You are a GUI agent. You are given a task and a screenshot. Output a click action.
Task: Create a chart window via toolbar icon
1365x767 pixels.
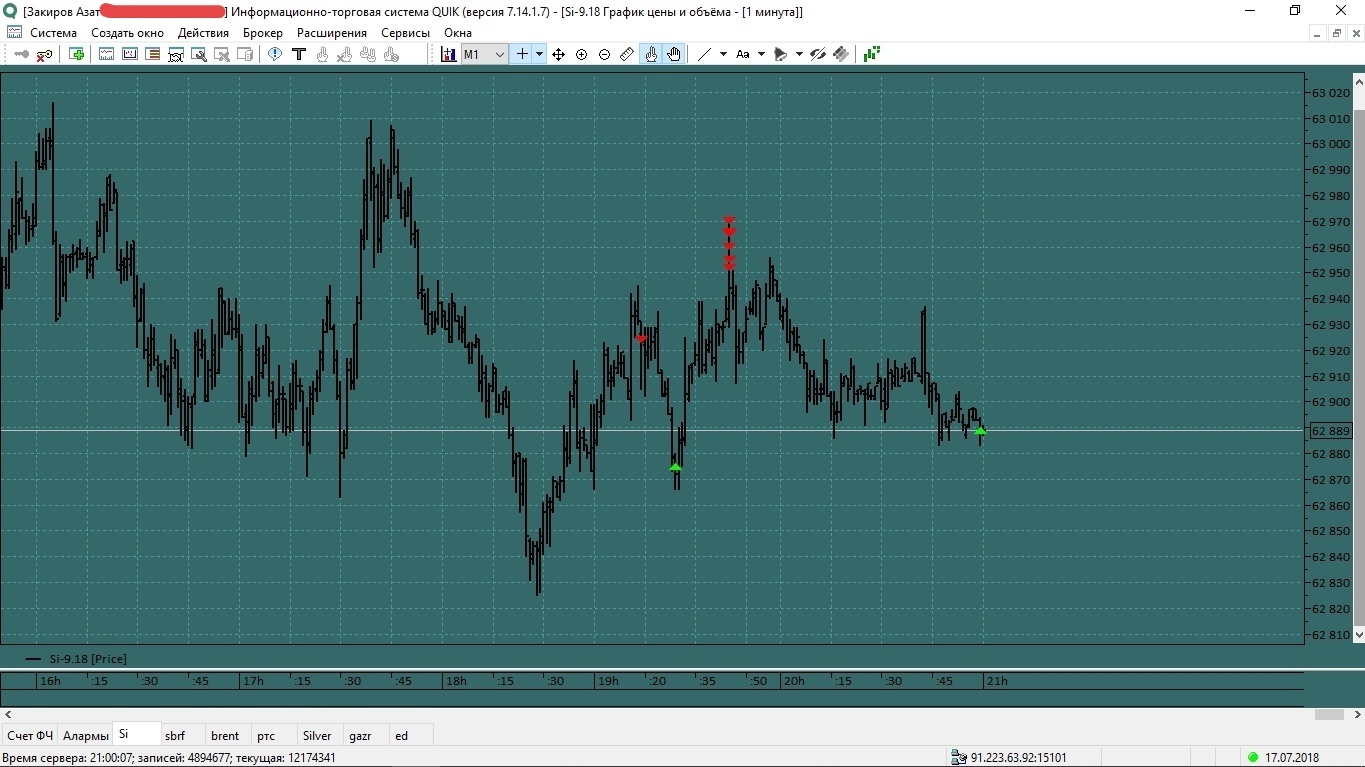coord(107,54)
